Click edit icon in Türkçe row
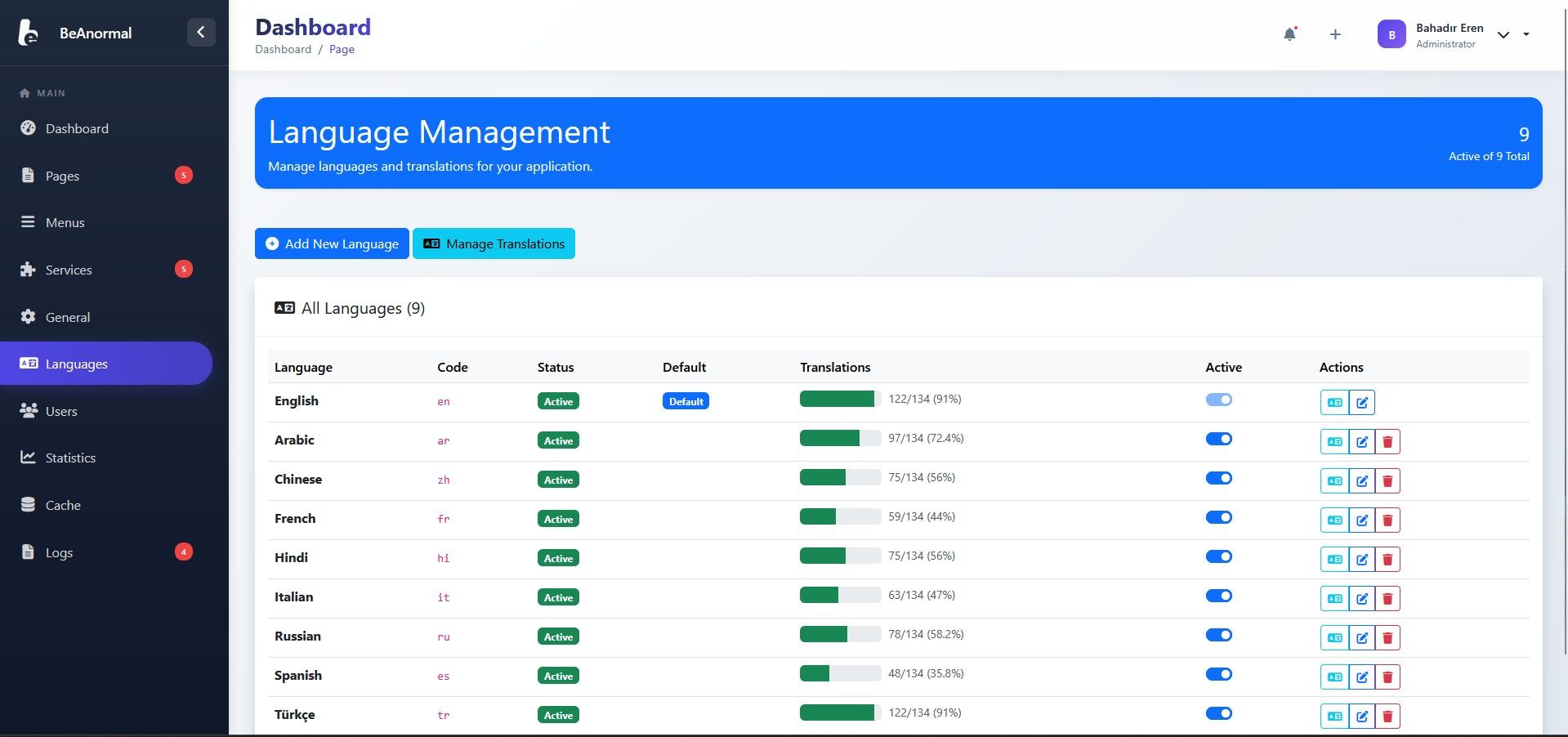 1362,717
